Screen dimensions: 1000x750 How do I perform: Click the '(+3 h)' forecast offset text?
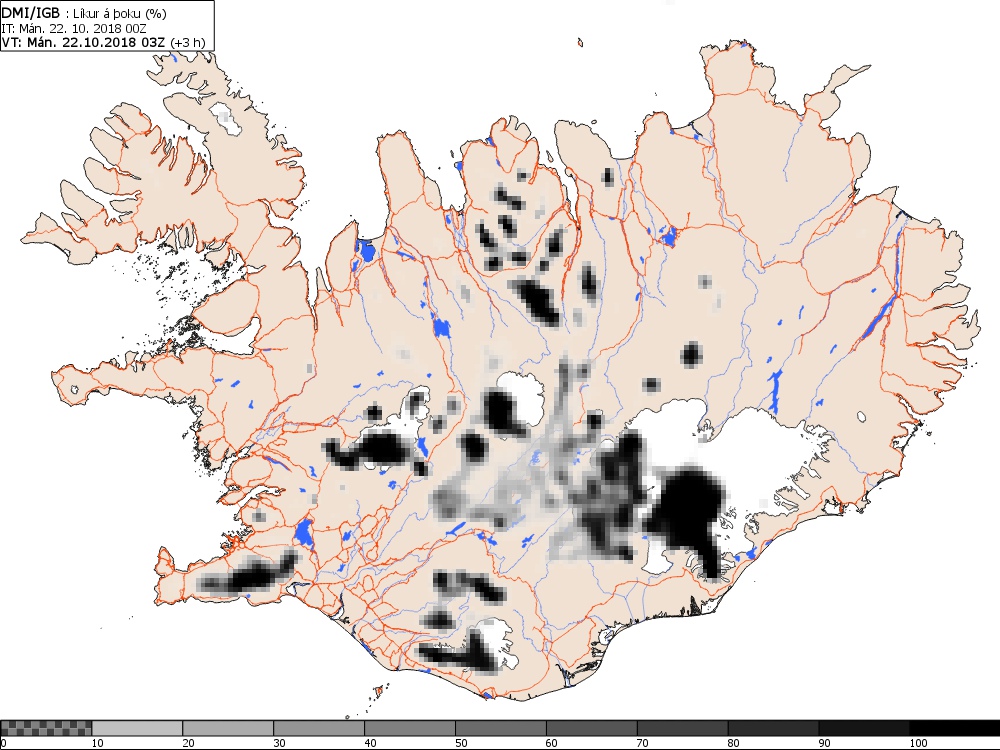coord(189,42)
